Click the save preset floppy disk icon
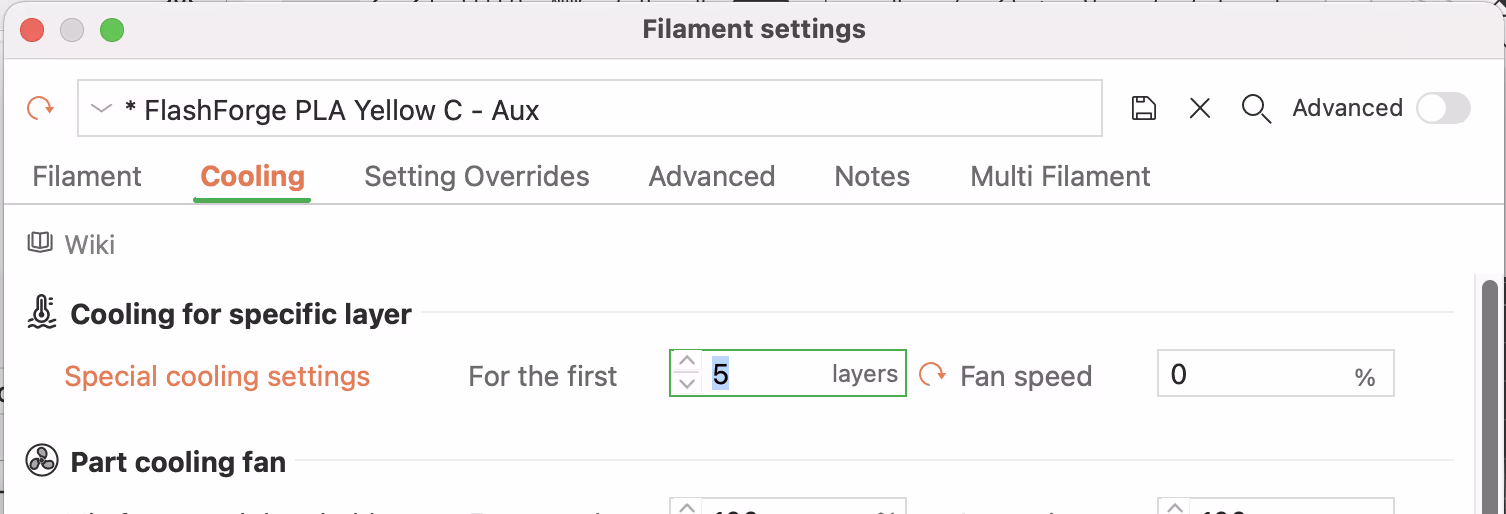Screen dimensions: 1506x514 pos(1144,108)
